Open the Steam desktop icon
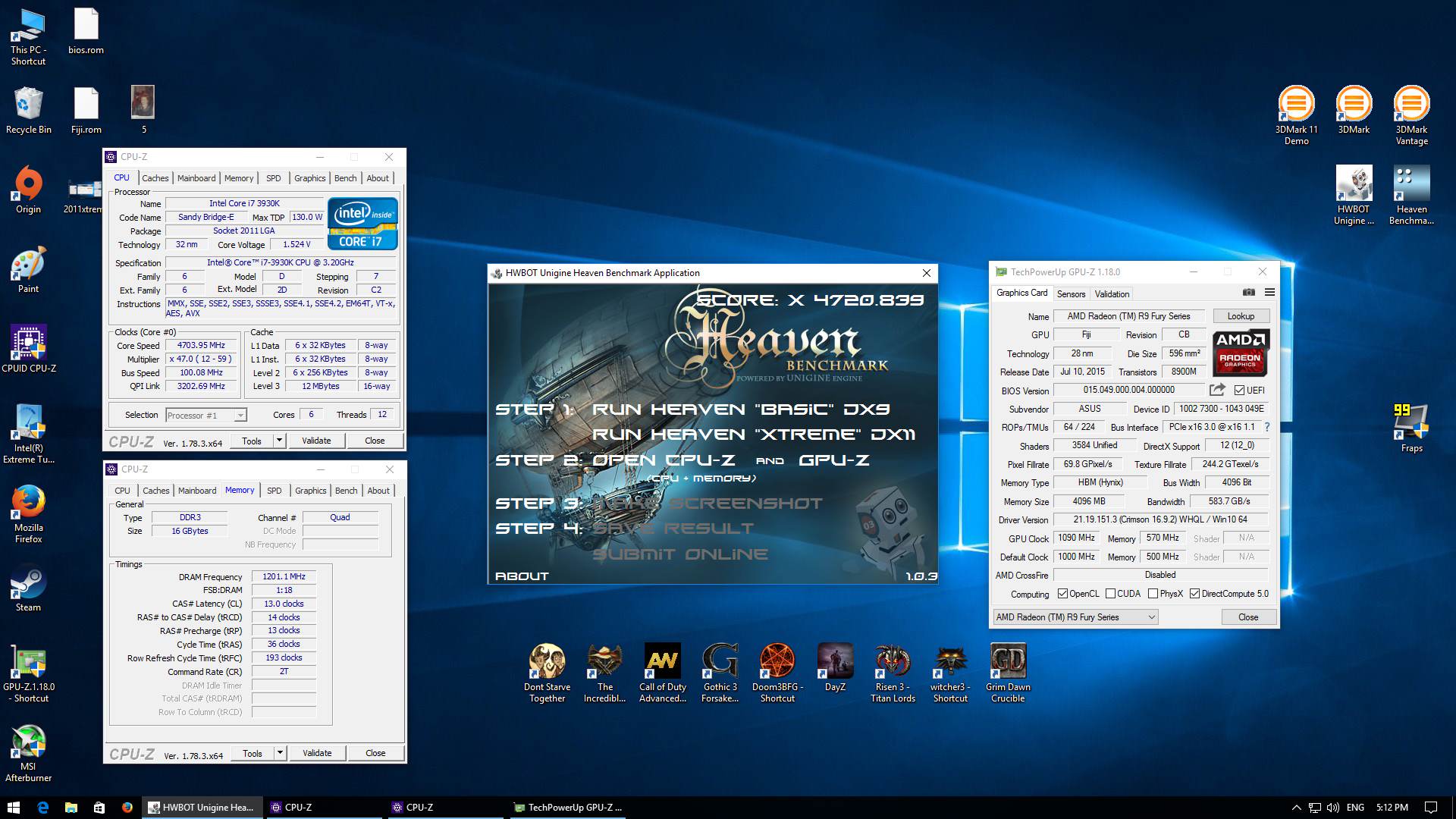 click(28, 588)
